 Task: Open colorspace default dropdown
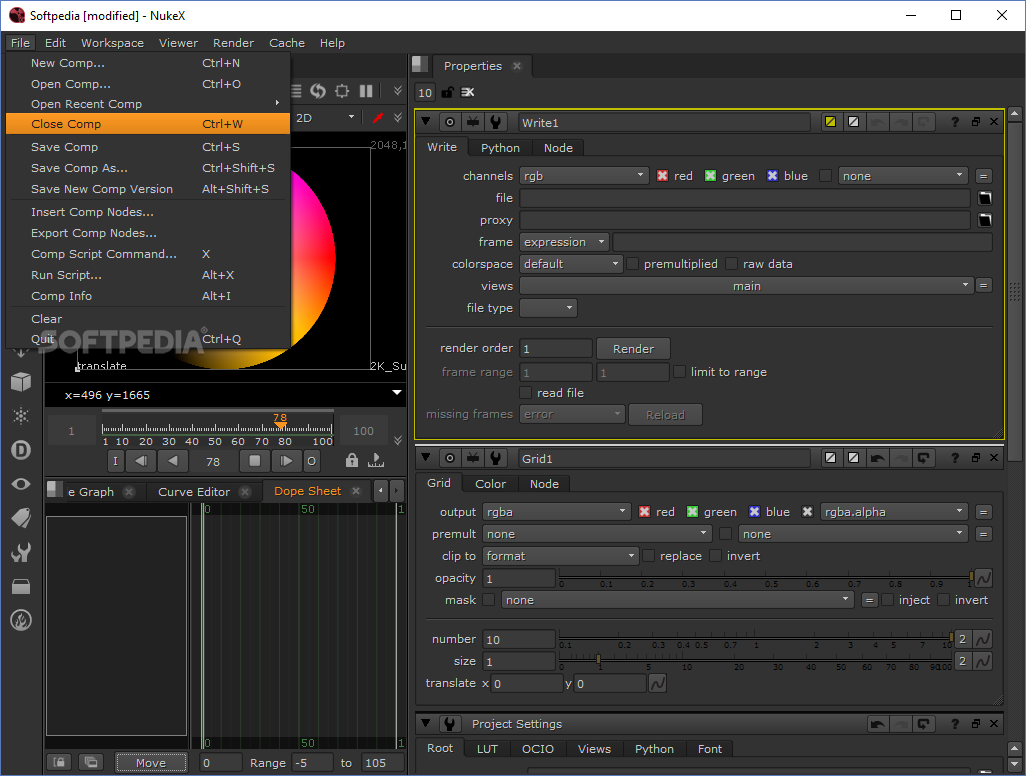(571, 264)
